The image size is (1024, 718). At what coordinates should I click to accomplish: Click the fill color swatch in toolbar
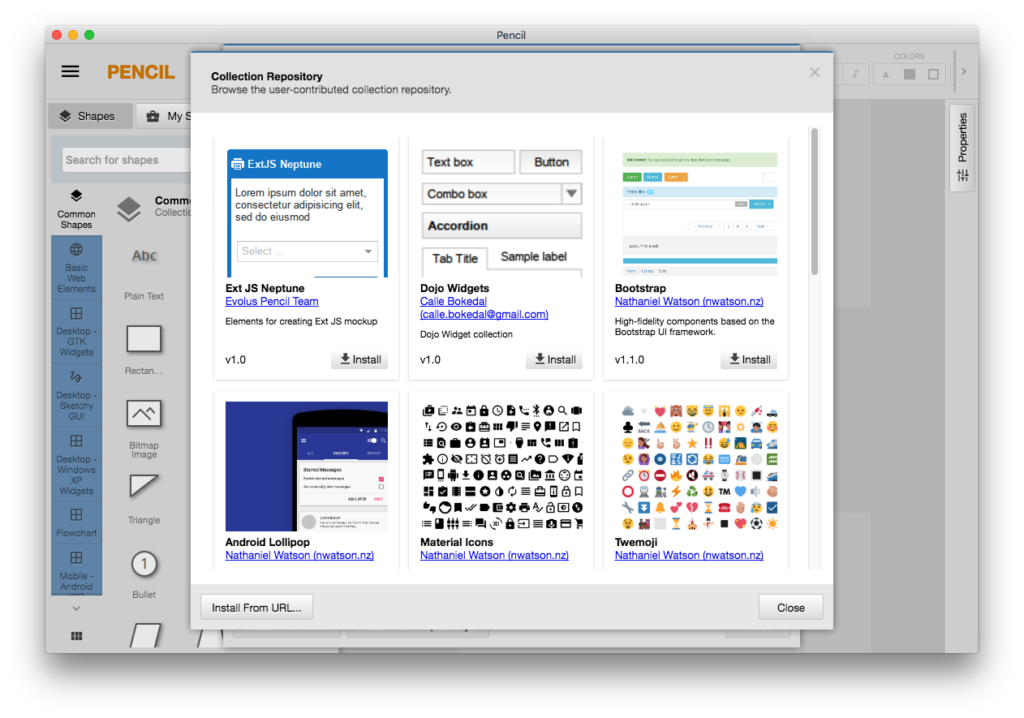(909, 74)
